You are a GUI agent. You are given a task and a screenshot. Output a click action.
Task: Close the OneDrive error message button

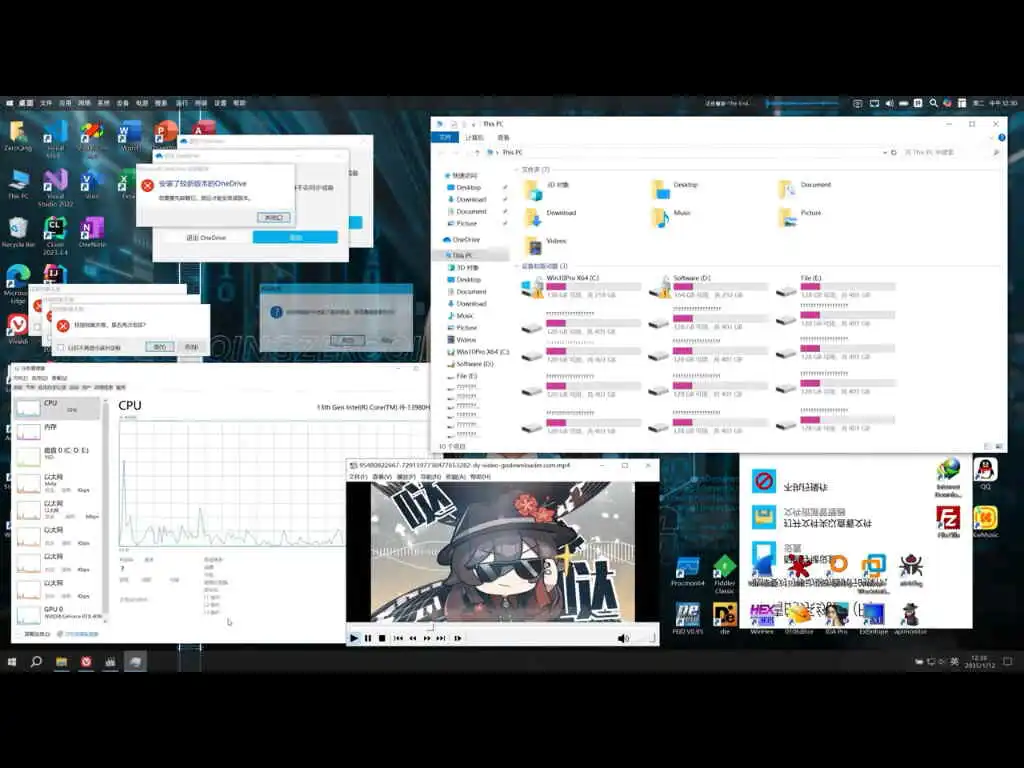(x=274, y=217)
